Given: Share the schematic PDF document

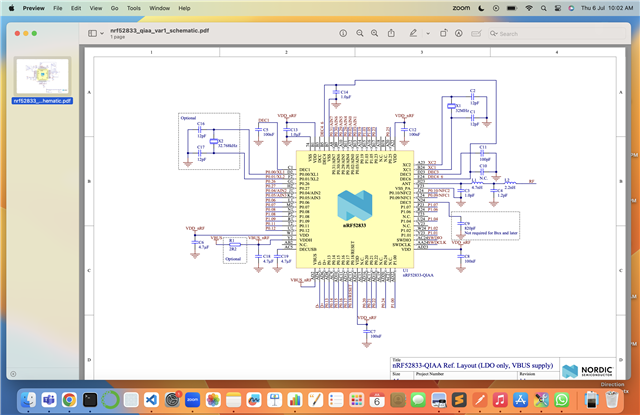Looking at the screenshot, I should 391,33.
